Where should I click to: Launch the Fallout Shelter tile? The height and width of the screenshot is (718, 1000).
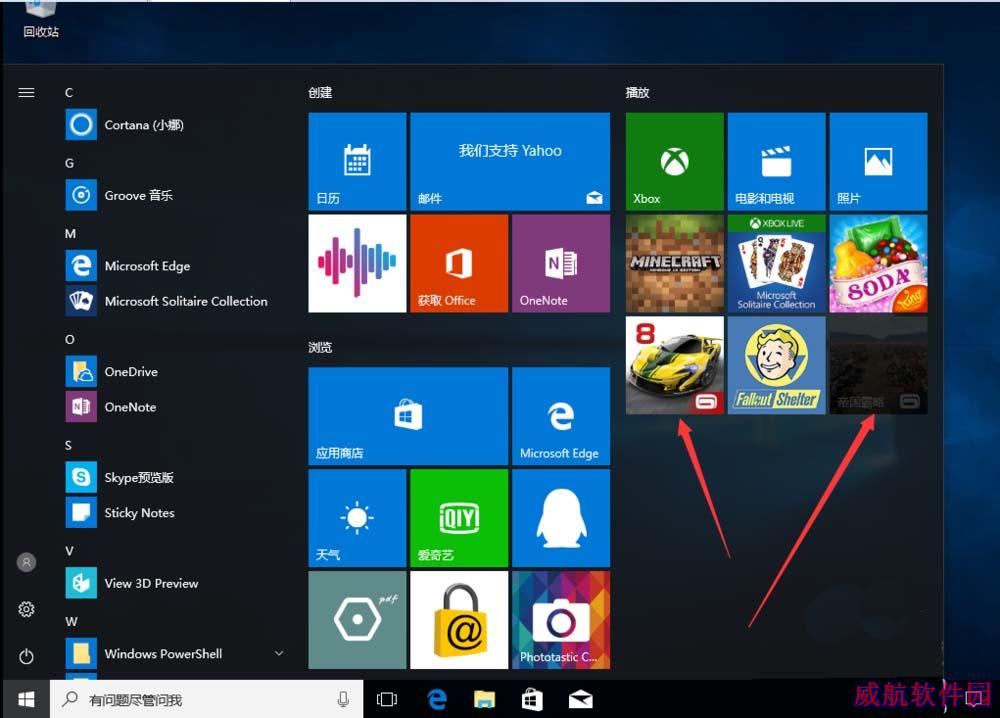(777, 365)
